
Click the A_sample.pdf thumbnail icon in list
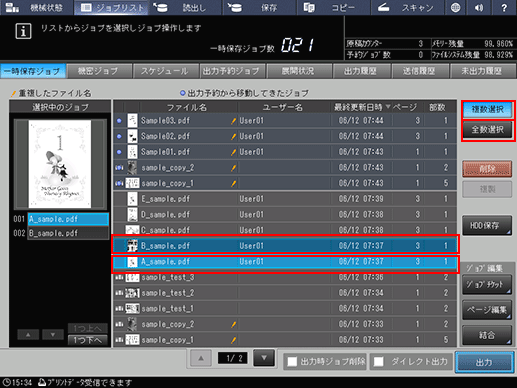[132, 262]
